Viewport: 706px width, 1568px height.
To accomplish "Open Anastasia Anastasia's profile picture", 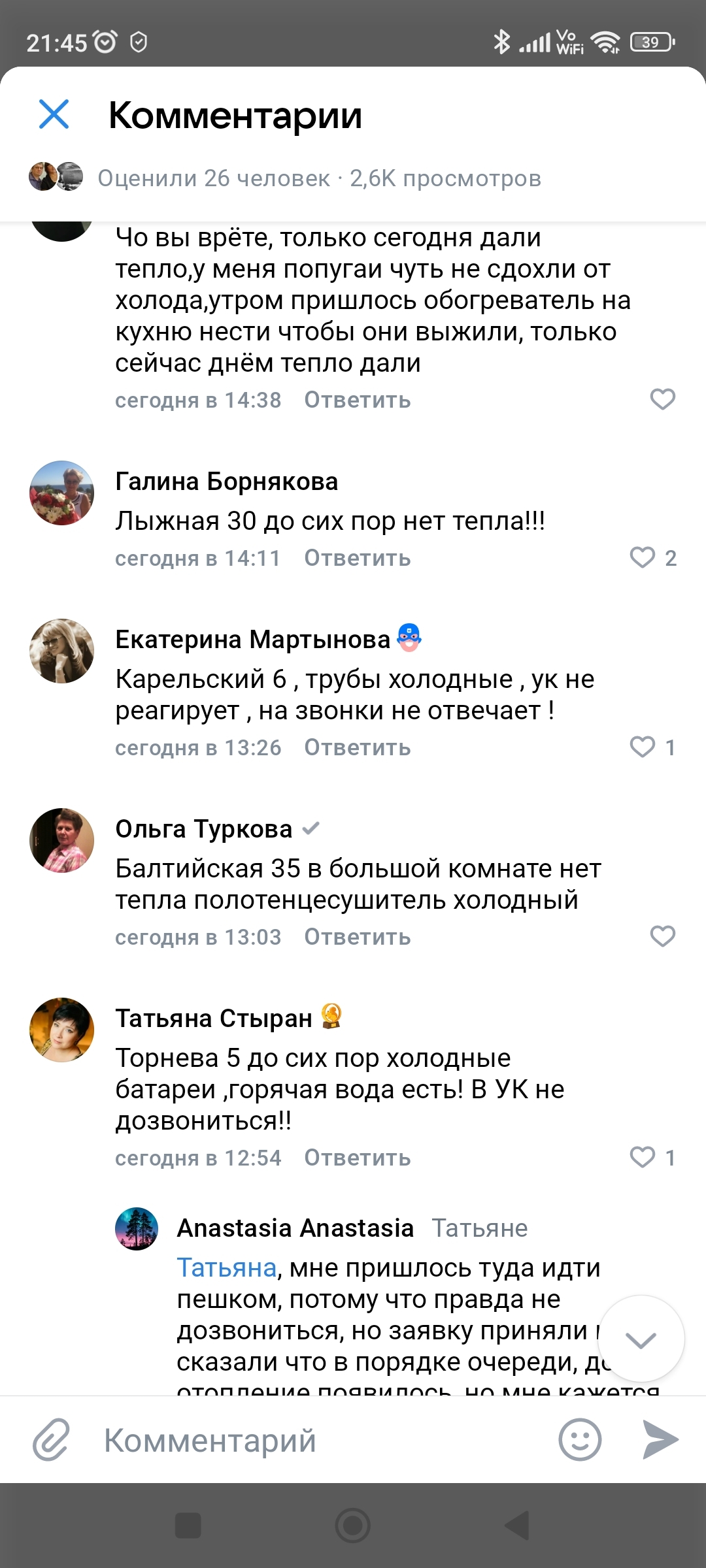I will (137, 1229).
